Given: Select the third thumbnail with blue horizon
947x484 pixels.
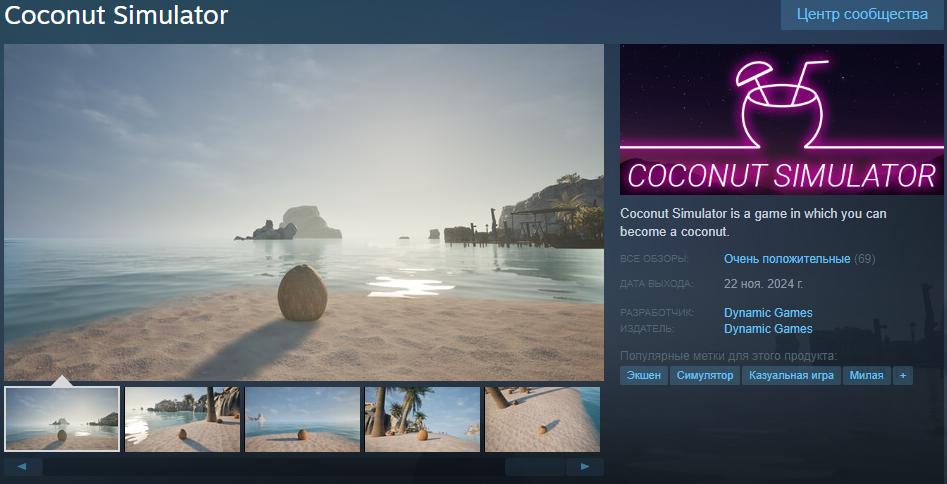Looking at the screenshot, I should tap(302, 419).
